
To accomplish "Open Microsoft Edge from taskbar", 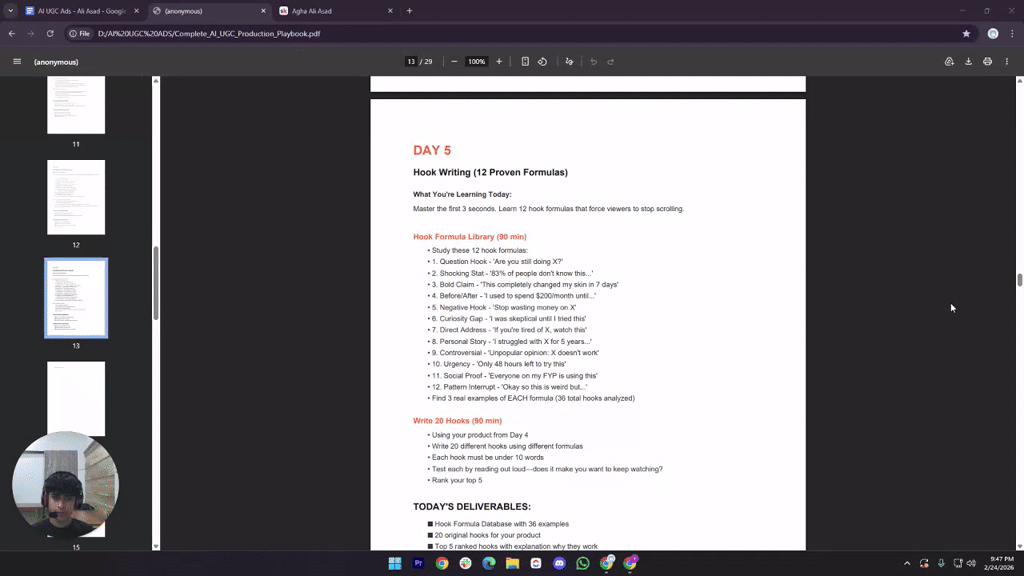I will coord(488,563).
